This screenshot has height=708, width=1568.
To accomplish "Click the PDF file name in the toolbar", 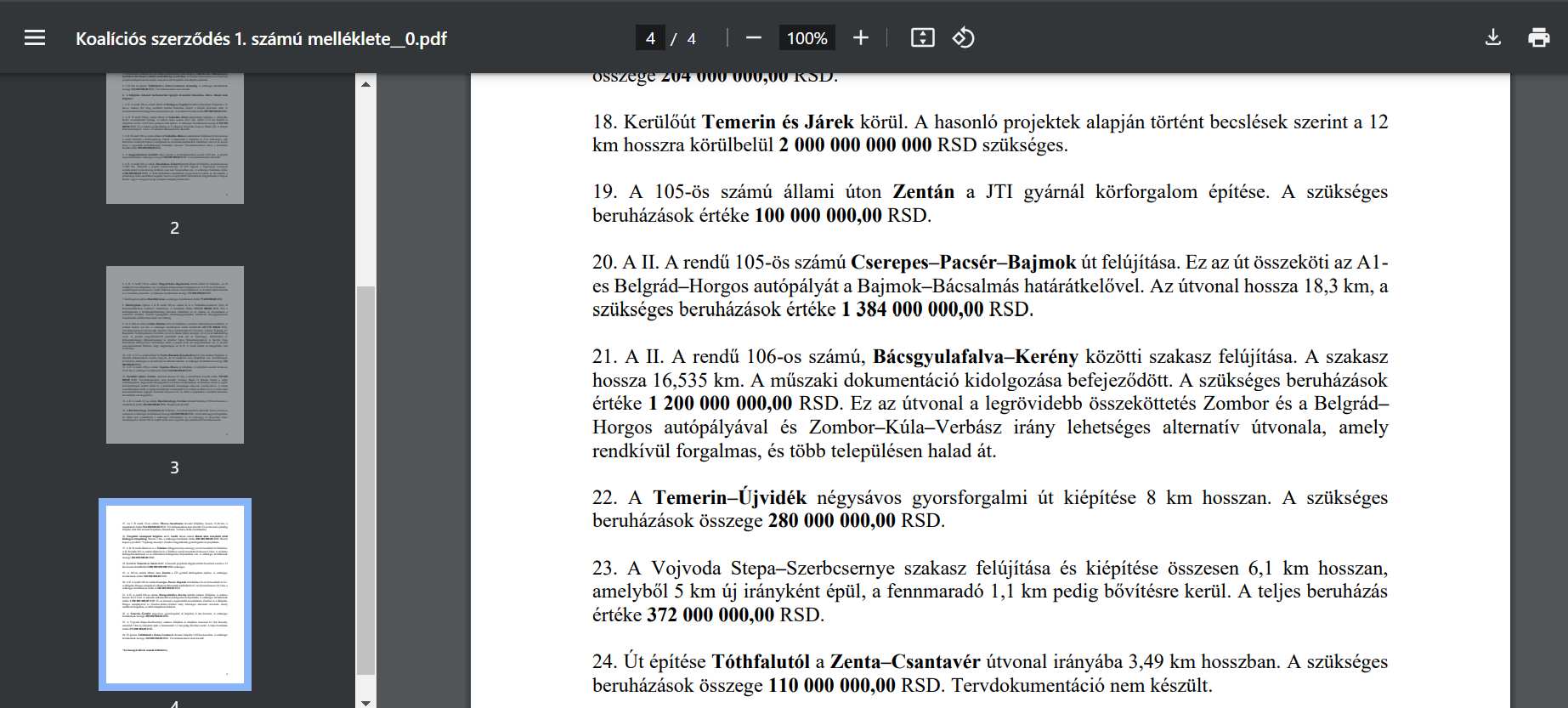I will click(261, 38).
